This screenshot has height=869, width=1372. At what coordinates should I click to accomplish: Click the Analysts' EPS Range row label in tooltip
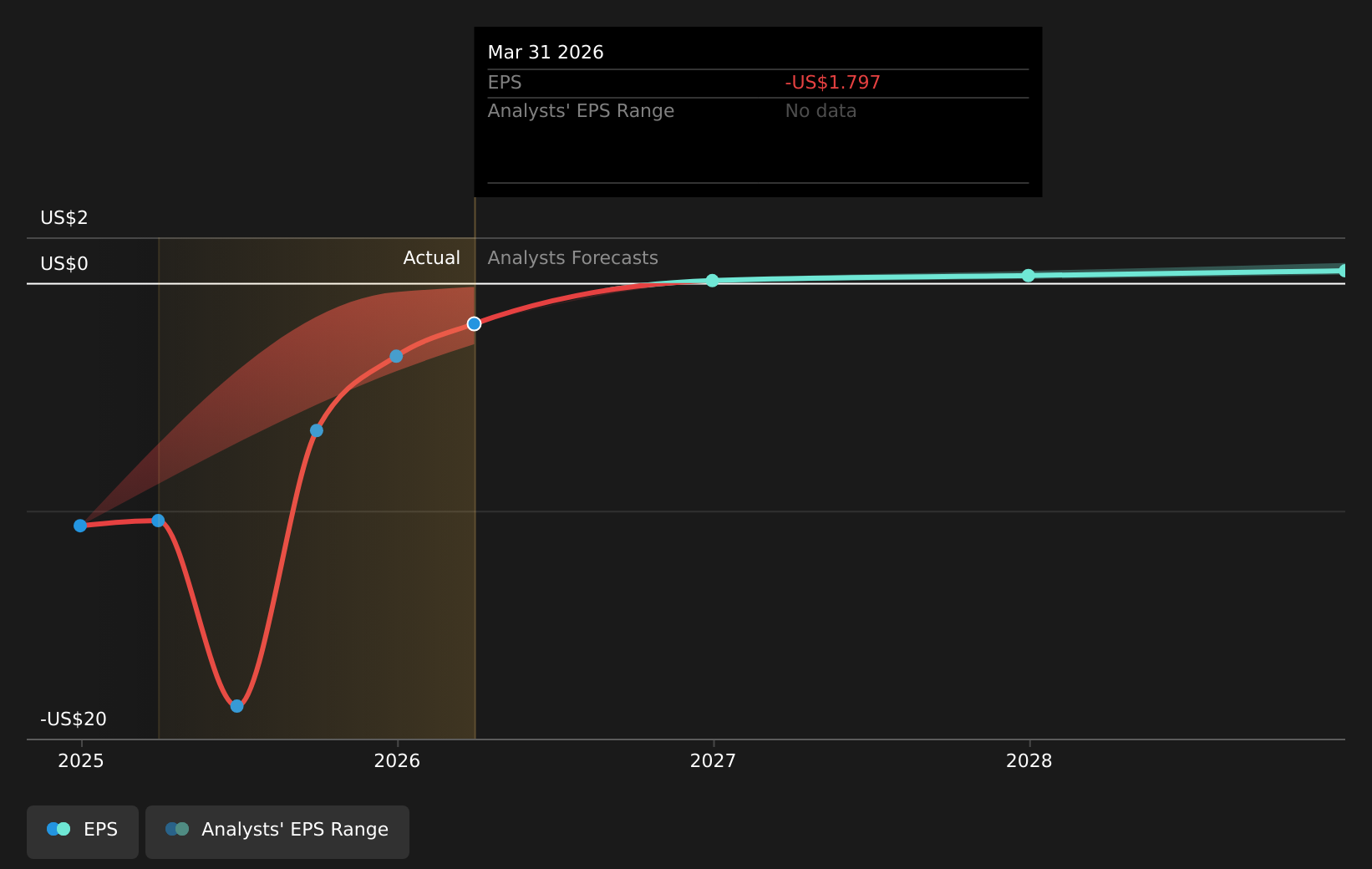coord(581,111)
